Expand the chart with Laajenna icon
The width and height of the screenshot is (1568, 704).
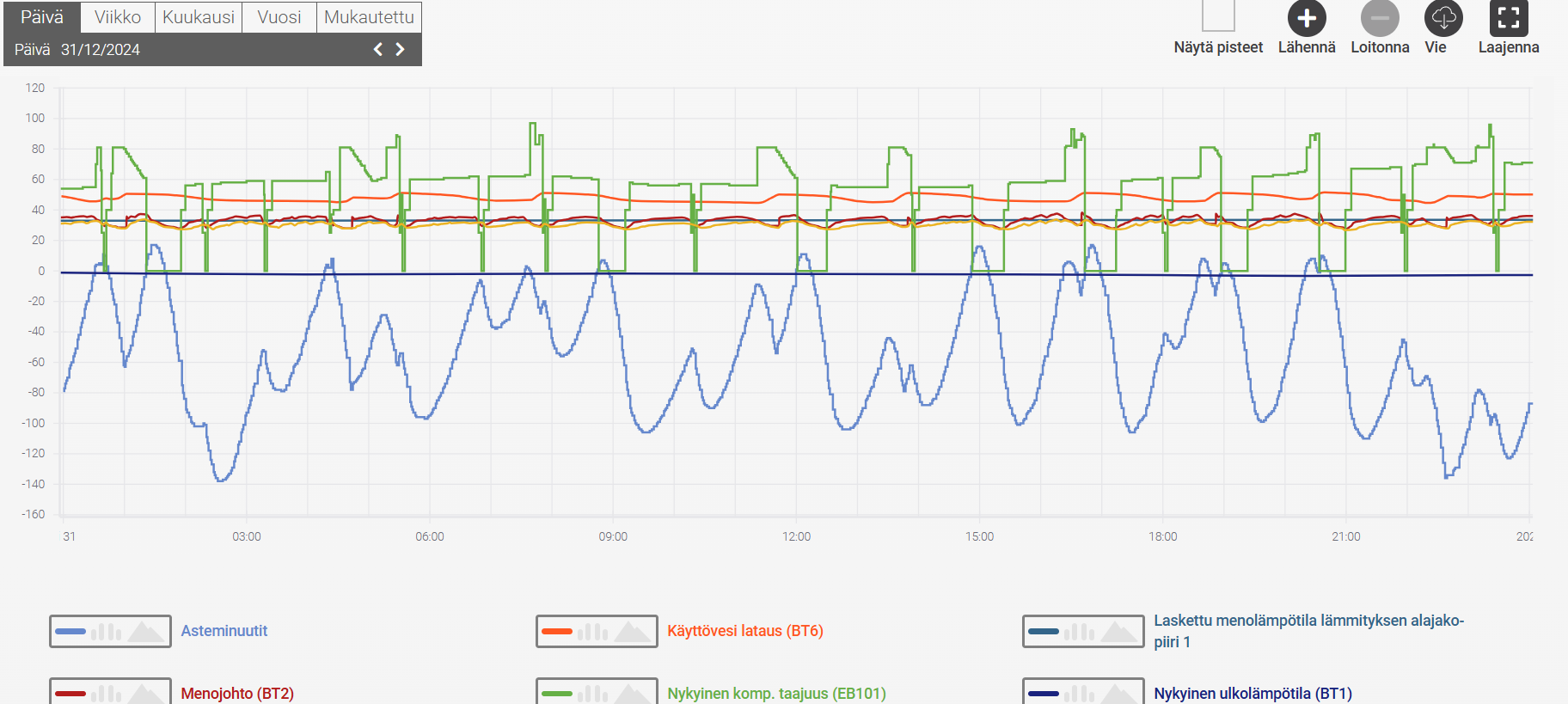click(x=1509, y=18)
